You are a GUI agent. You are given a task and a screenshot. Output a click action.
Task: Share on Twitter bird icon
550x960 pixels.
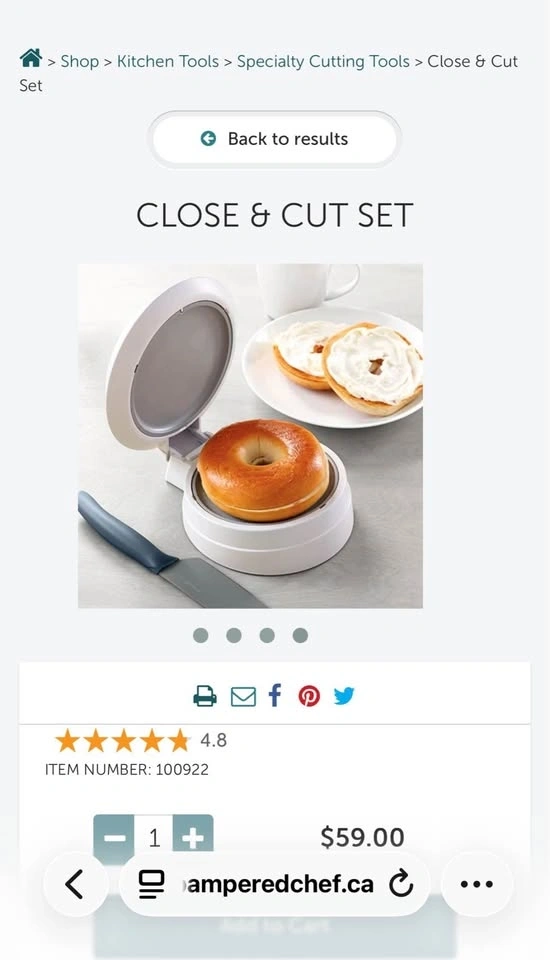click(344, 696)
